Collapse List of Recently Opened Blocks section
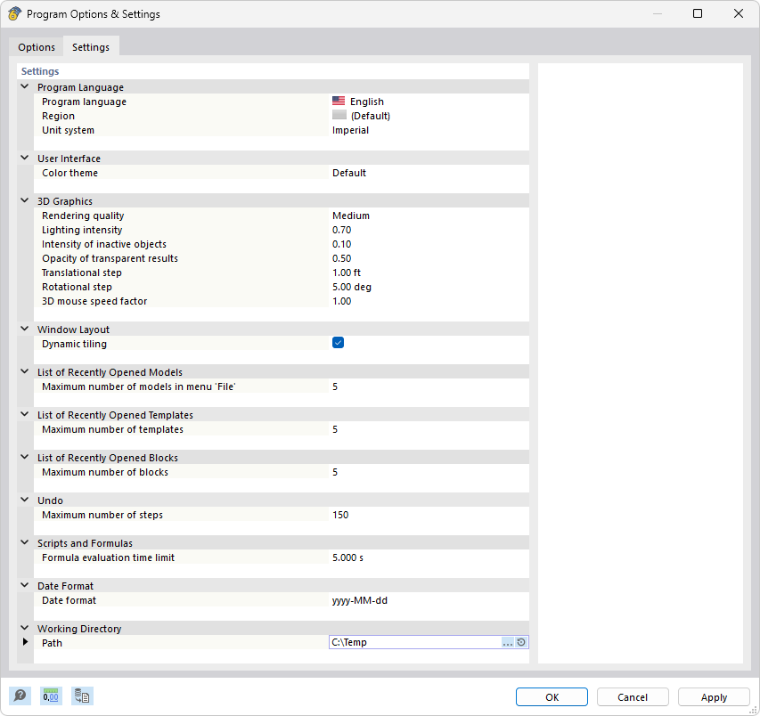 pyautogui.click(x=25, y=457)
